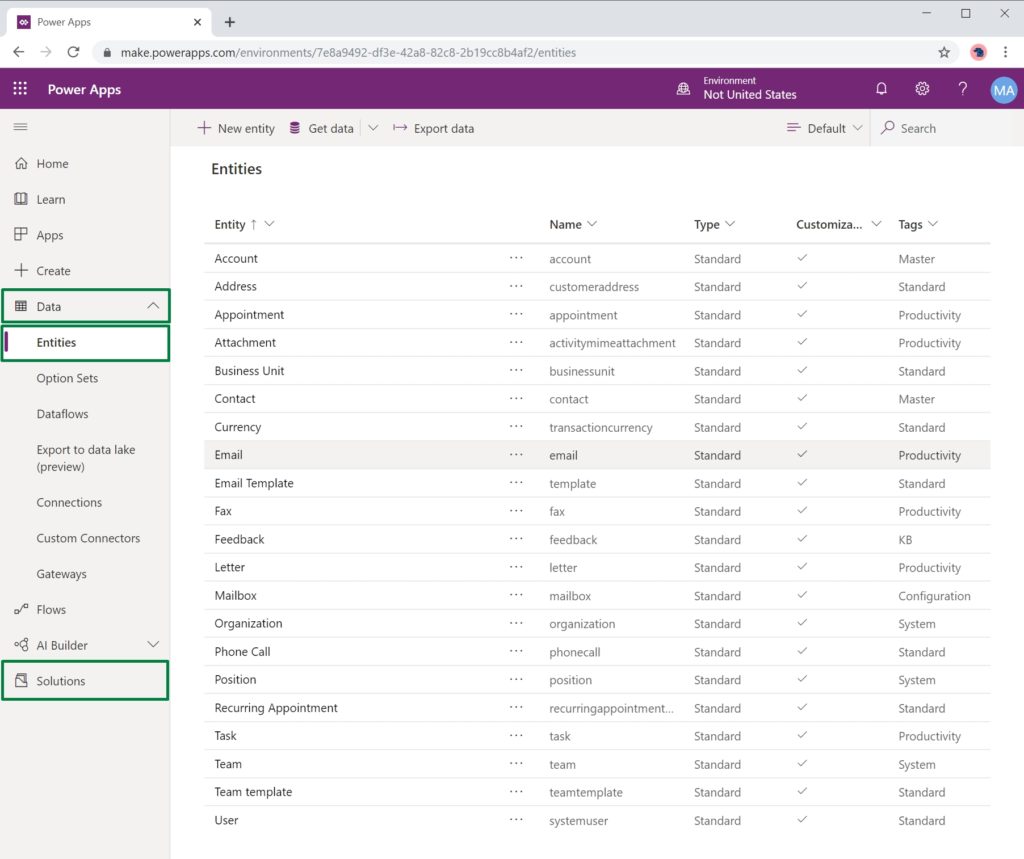
Task: Expand the AI Builder section
Action: (153, 645)
